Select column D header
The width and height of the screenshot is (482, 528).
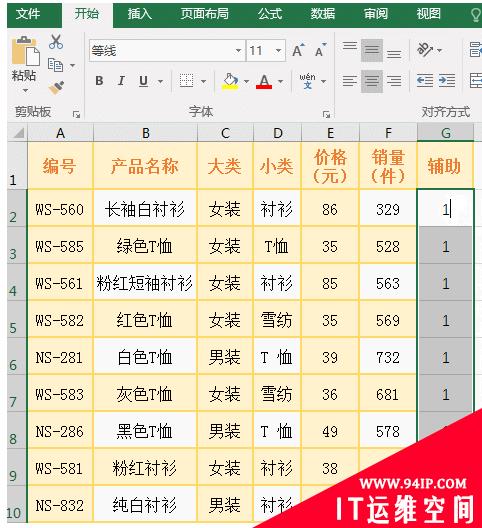point(278,133)
